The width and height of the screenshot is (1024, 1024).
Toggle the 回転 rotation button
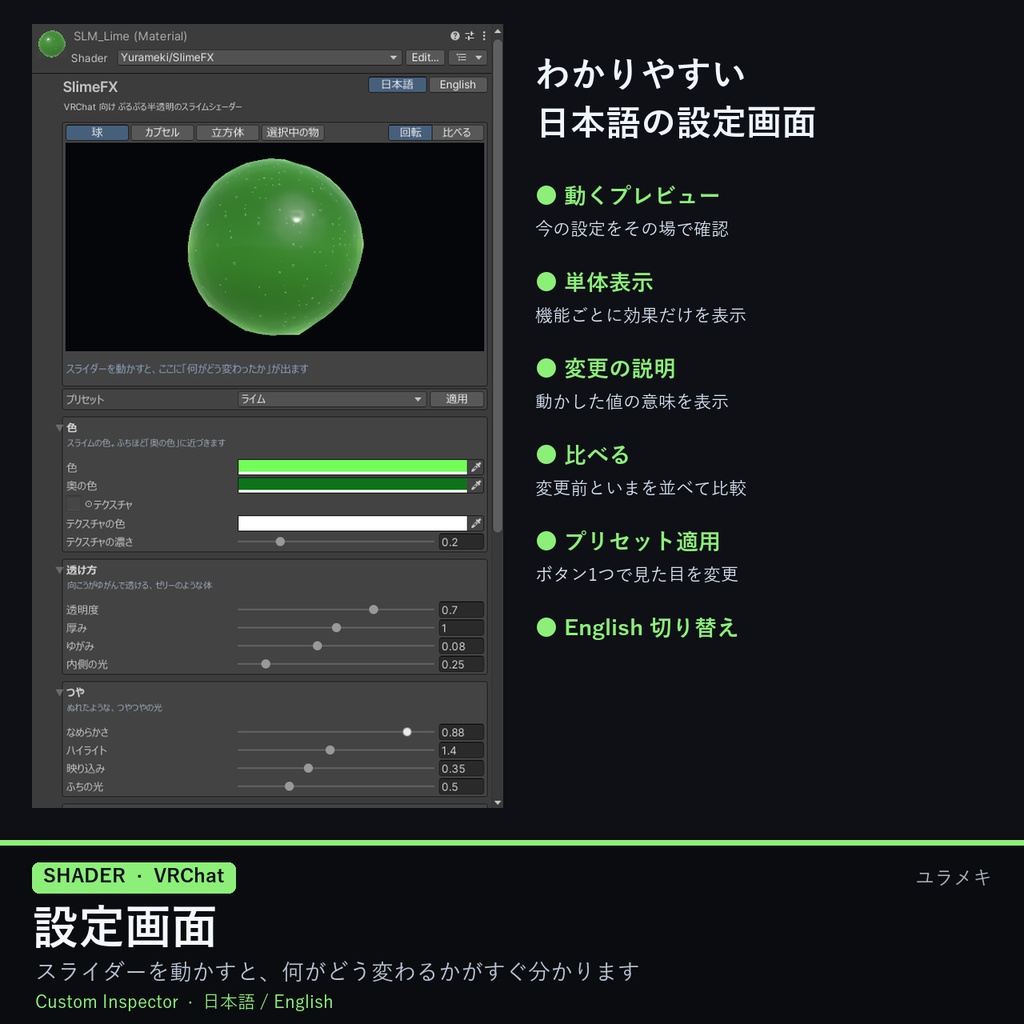410,133
